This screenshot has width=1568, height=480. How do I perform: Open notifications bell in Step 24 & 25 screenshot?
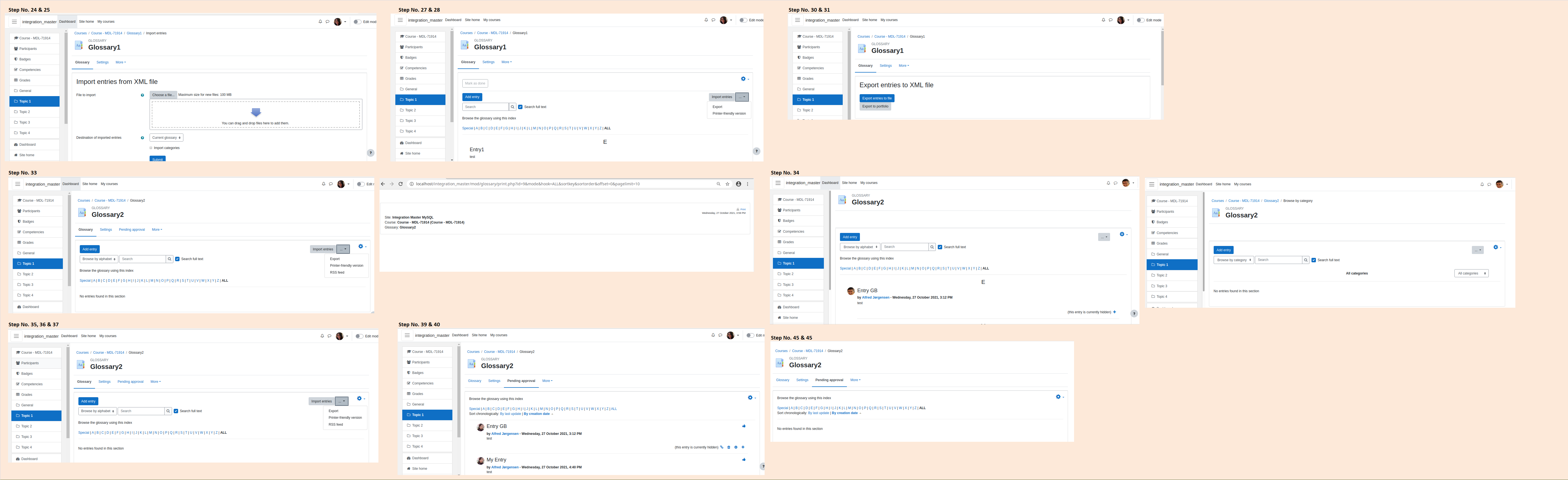point(320,21)
